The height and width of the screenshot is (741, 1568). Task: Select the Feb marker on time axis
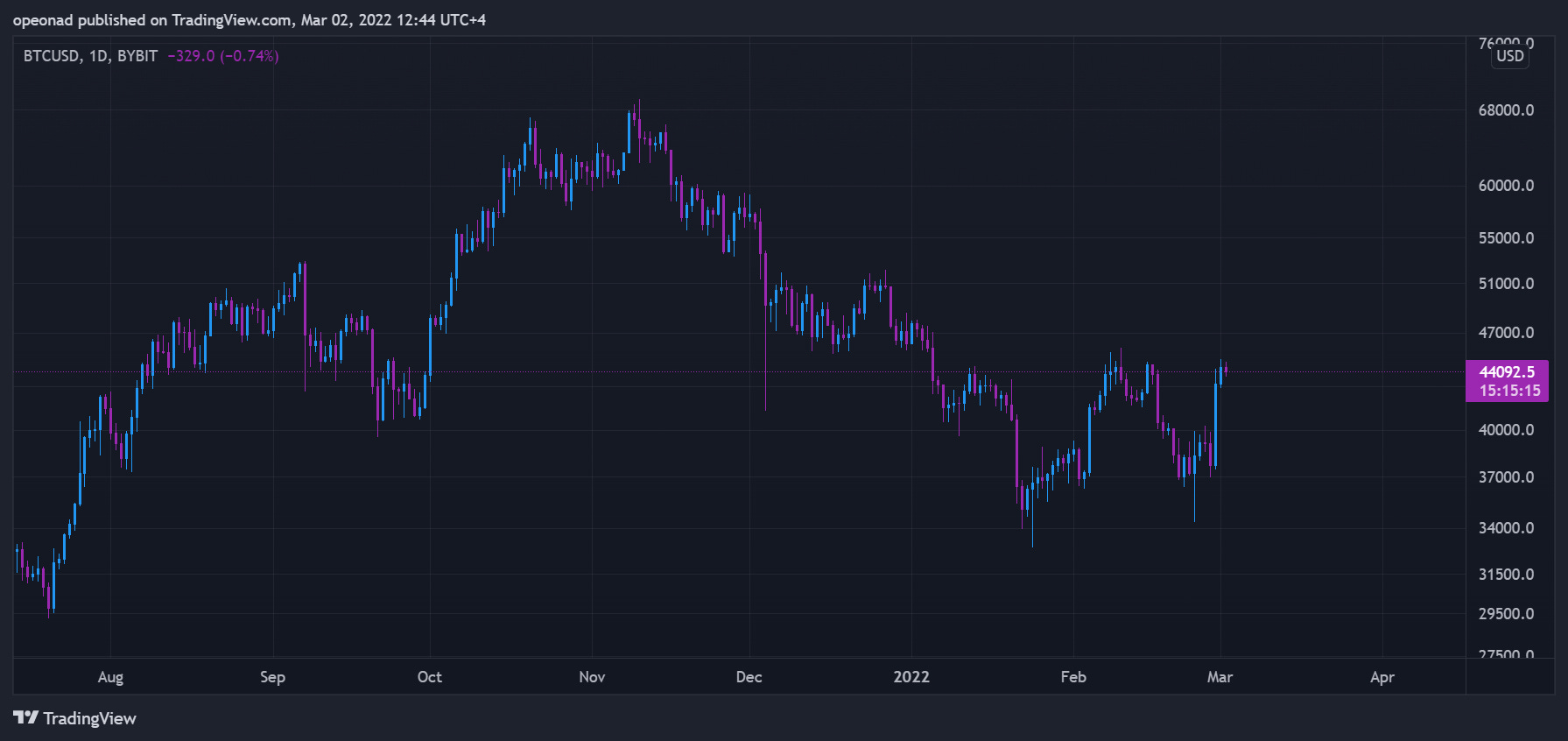click(x=1073, y=677)
